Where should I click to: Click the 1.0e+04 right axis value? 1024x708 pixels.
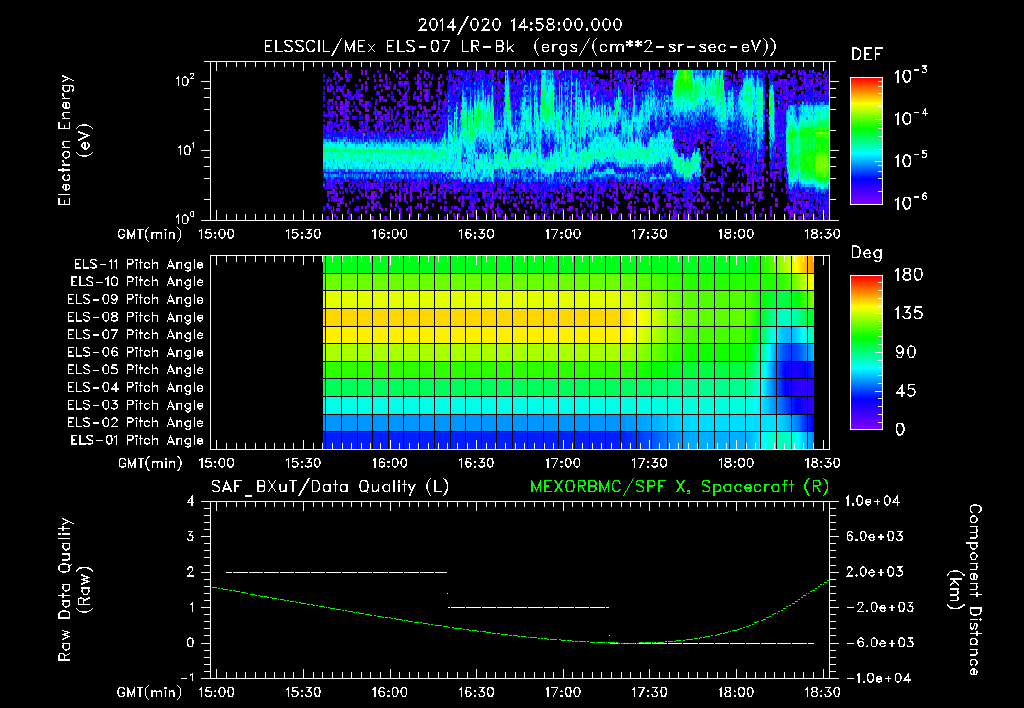pyautogui.click(x=872, y=501)
